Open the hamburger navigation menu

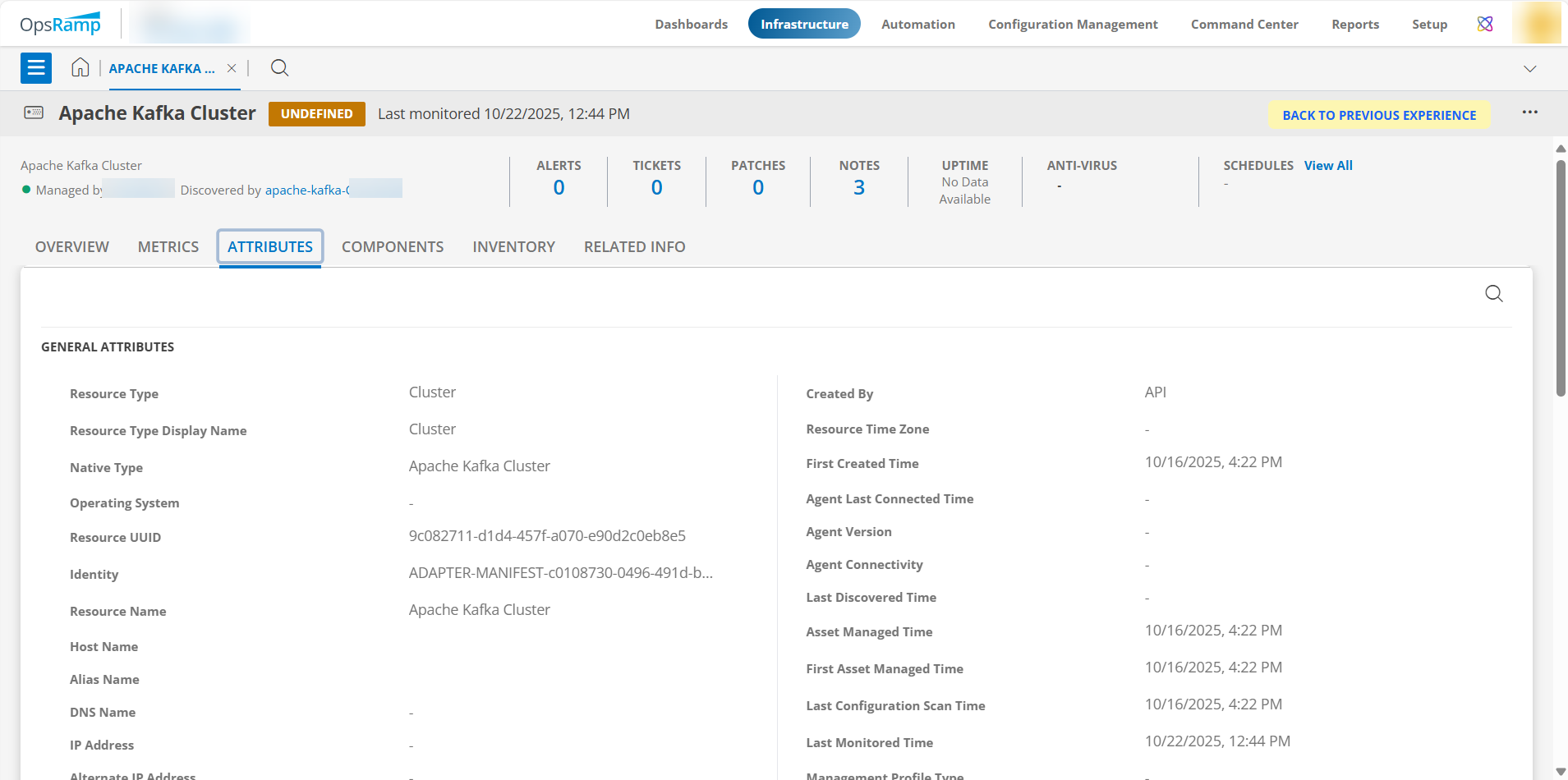pyautogui.click(x=36, y=68)
